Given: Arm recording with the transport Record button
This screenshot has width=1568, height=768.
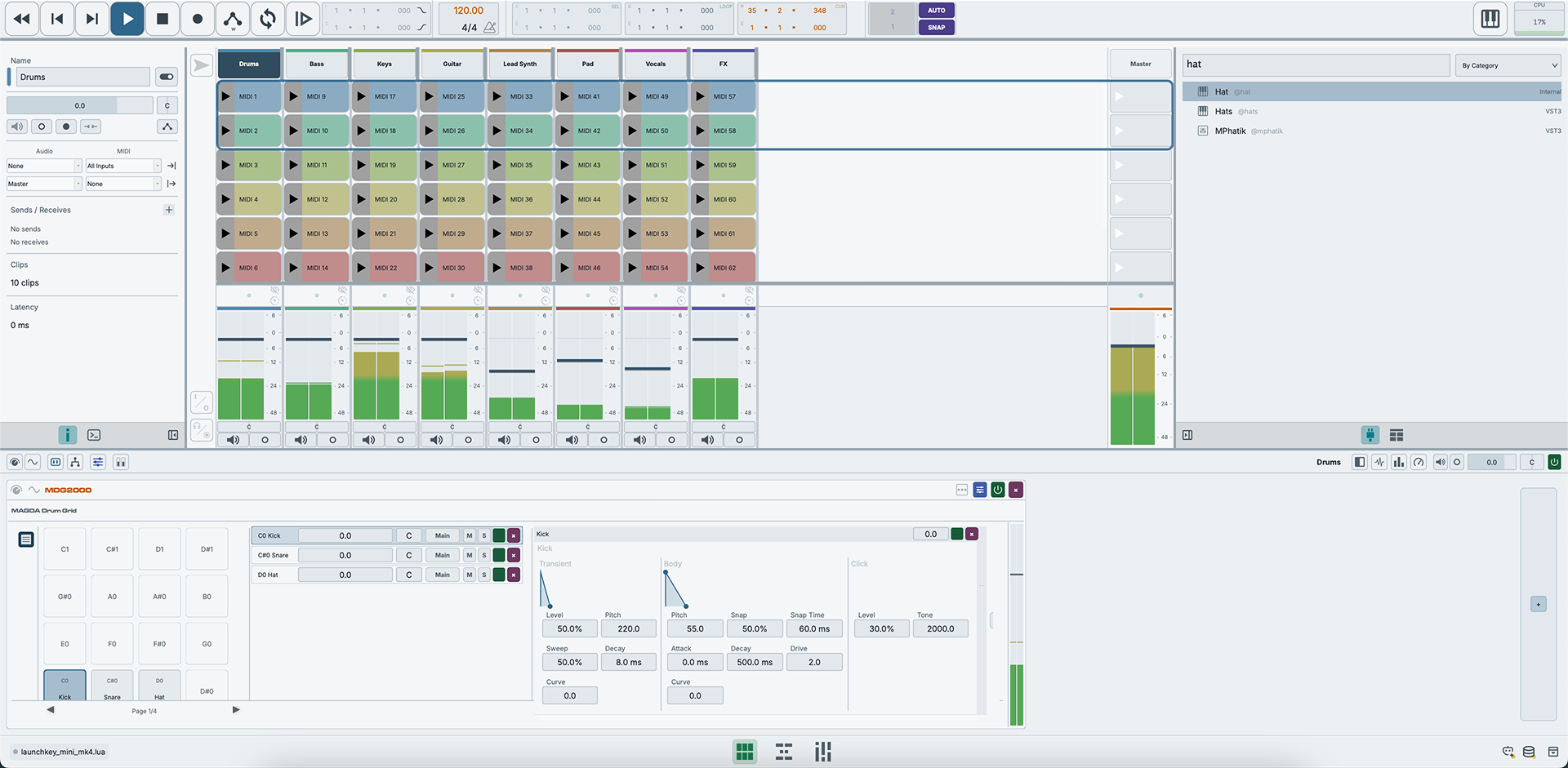Looking at the screenshot, I should click(x=198, y=19).
